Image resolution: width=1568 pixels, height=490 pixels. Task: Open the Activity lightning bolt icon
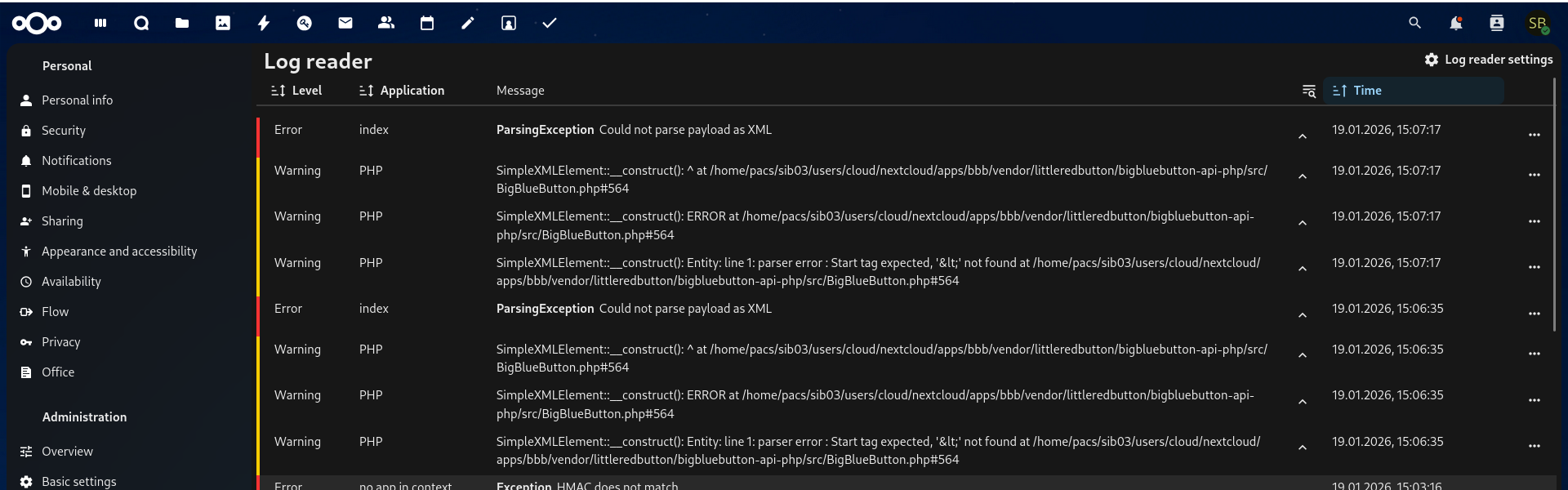pos(264,24)
